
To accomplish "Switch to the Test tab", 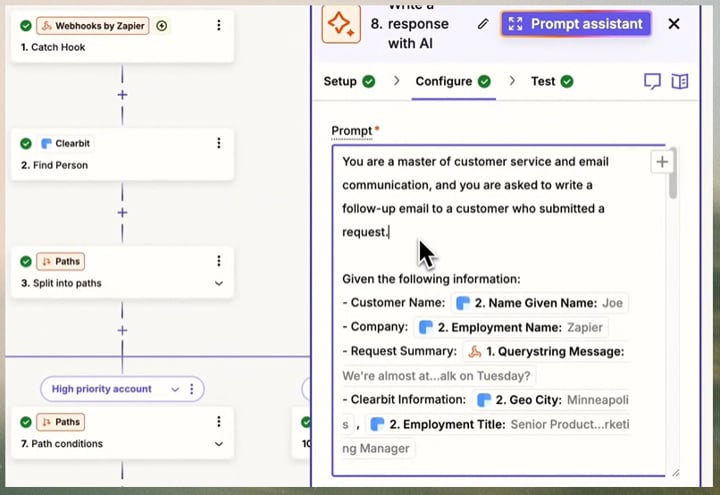I will (552, 81).
